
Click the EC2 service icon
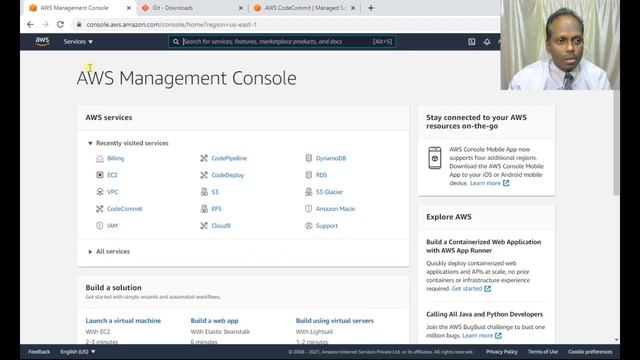pos(100,175)
